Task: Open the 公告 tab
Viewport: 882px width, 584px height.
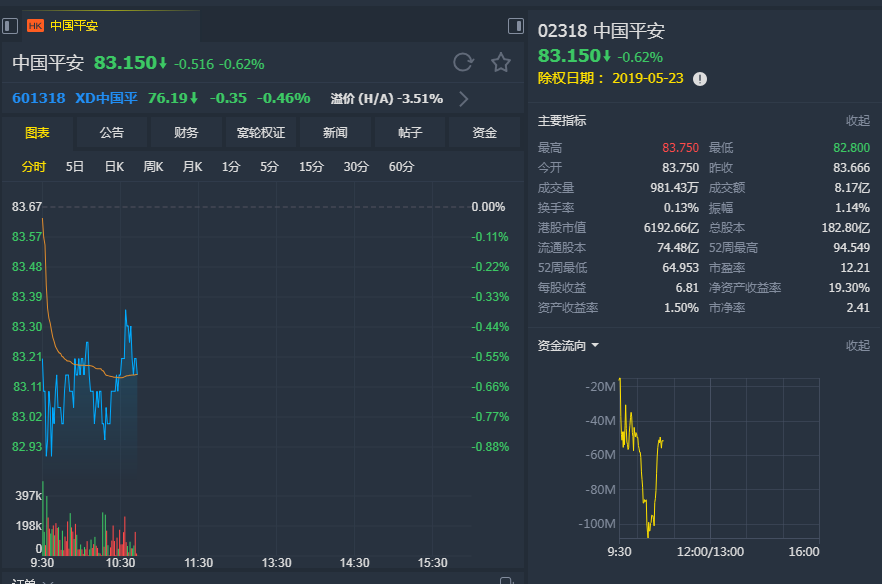Action: [111, 133]
